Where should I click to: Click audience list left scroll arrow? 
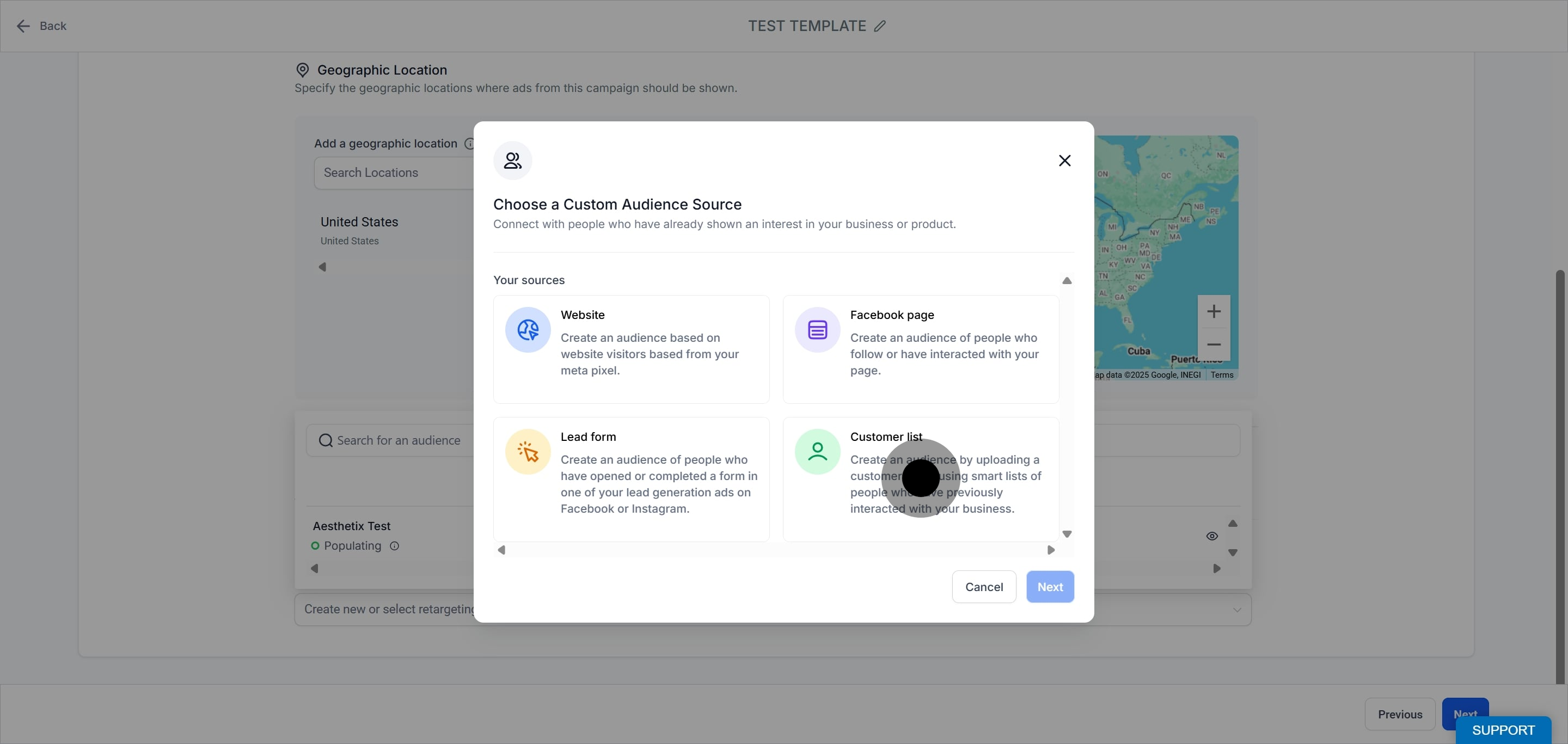click(315, 569)
